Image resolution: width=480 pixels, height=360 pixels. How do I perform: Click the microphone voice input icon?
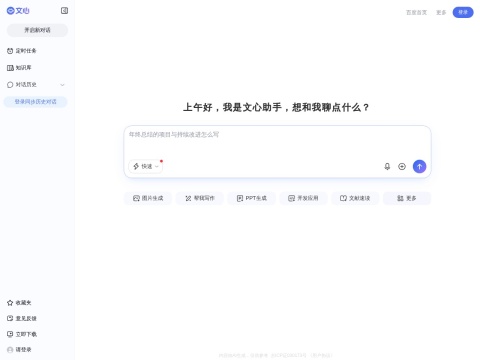pos(387,166)
